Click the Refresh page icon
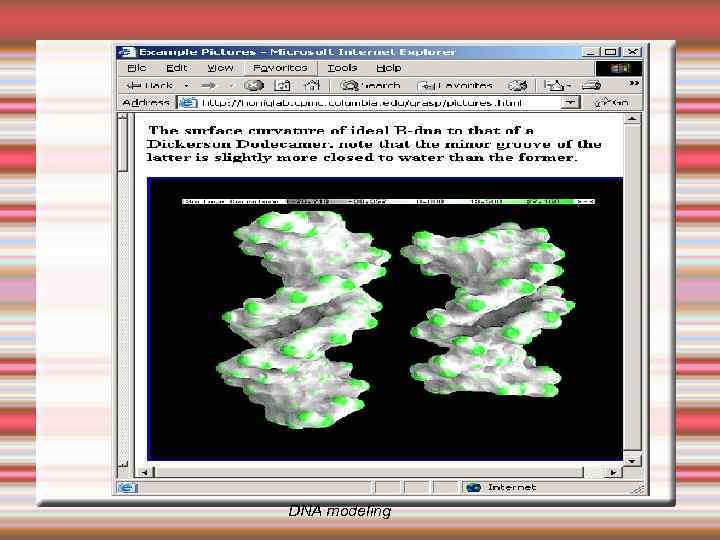 click(x=282, y=85)
